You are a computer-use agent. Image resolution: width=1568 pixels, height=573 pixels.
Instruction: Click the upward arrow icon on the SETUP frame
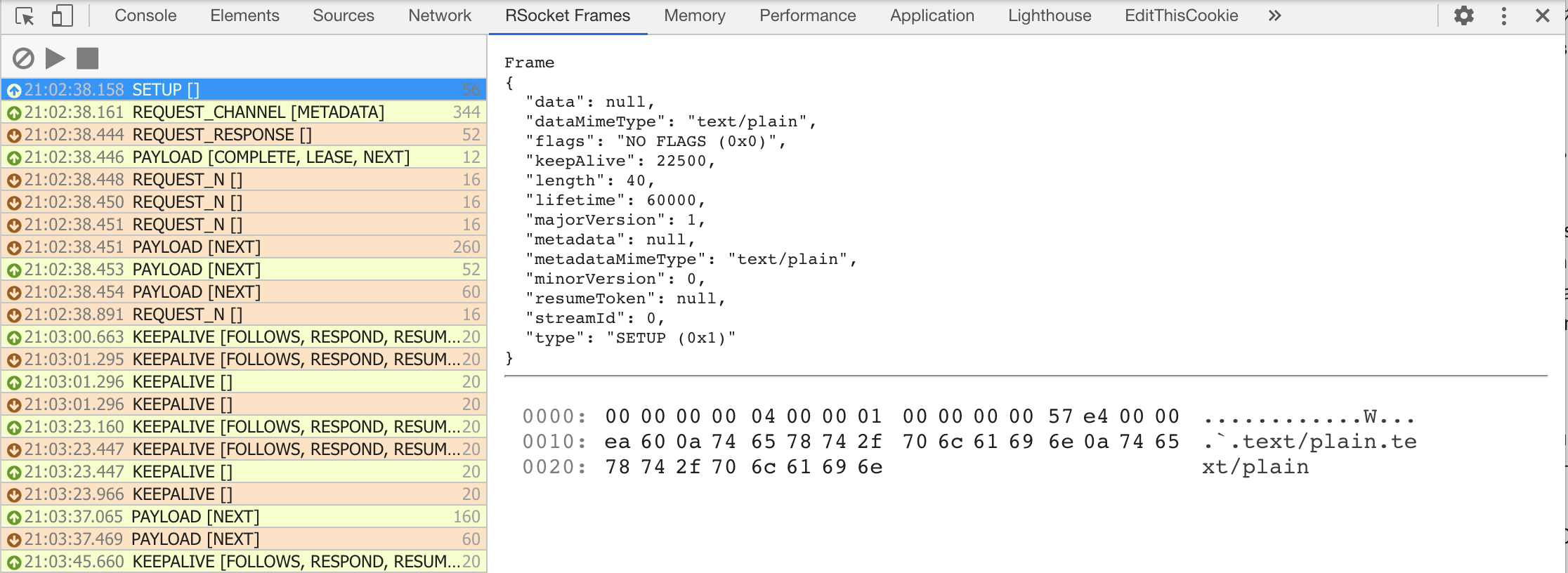pos(15,89)
